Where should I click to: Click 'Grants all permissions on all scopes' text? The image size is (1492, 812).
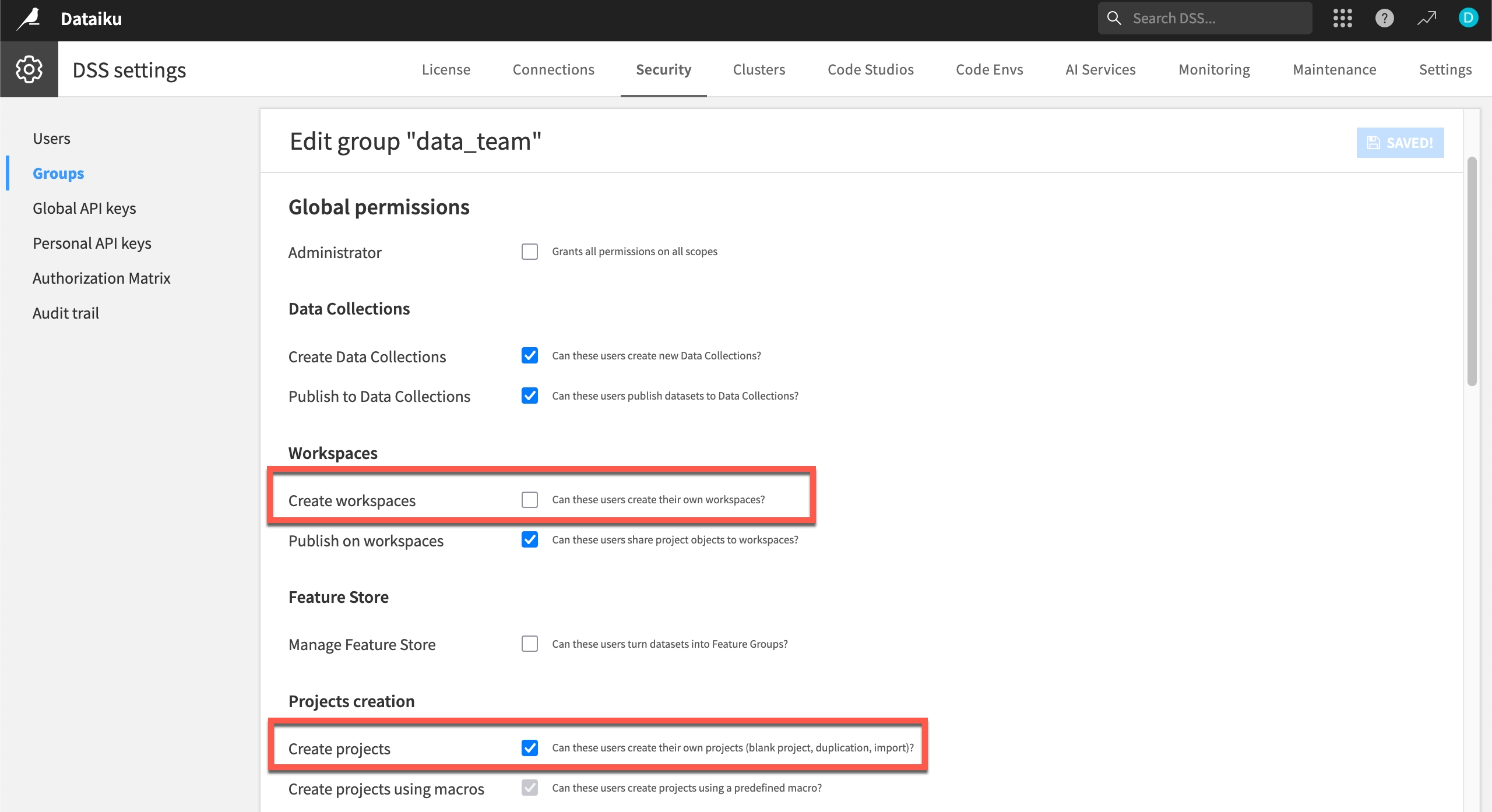tap(635, 252)
